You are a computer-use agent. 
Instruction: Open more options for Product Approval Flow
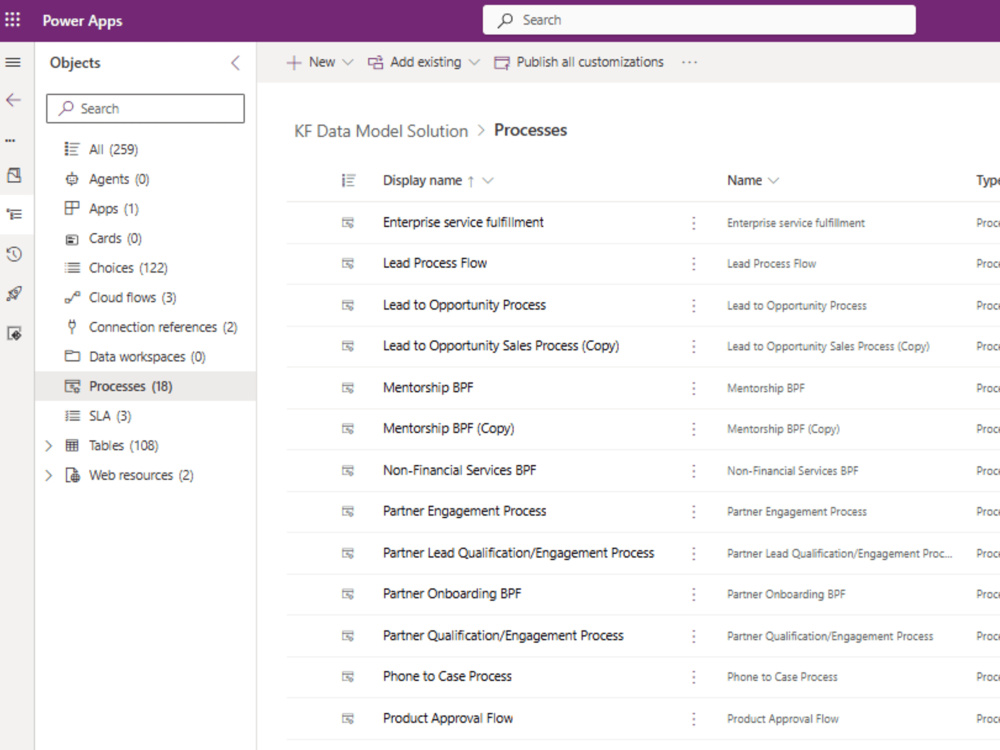pos(694,719)
